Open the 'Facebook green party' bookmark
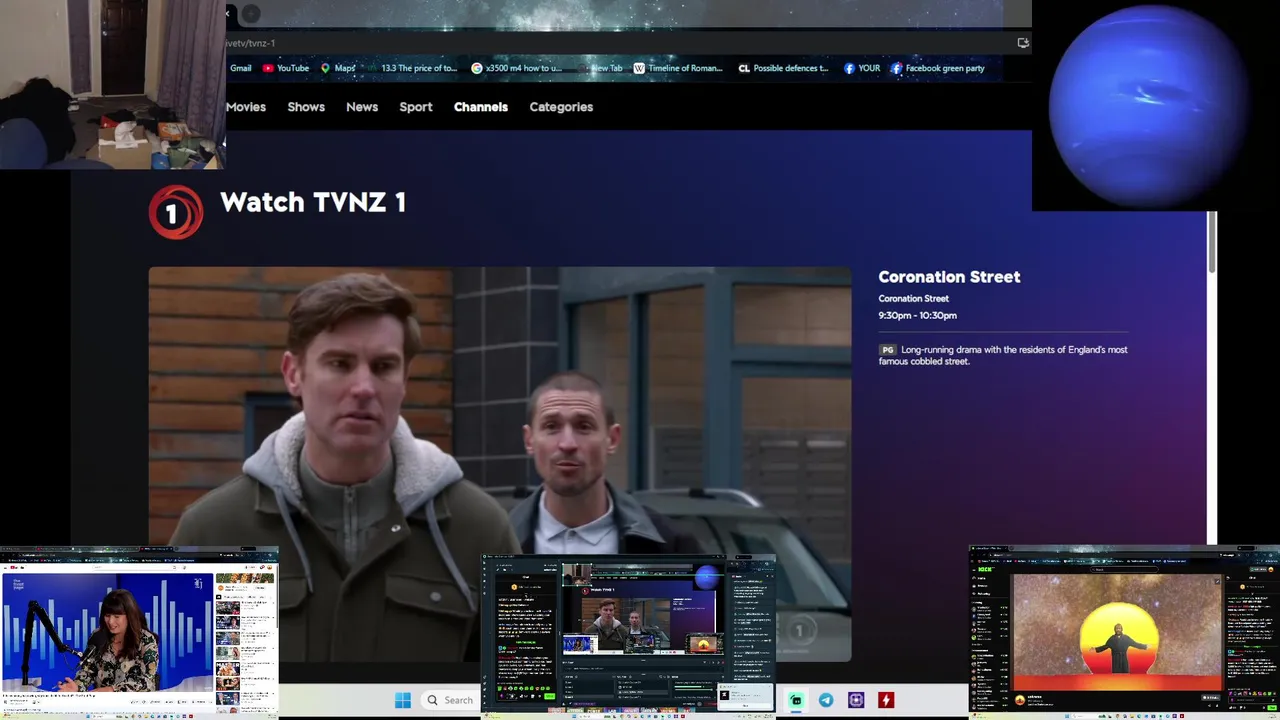The width and height of the screenshot is (1280, 720). 937,68
